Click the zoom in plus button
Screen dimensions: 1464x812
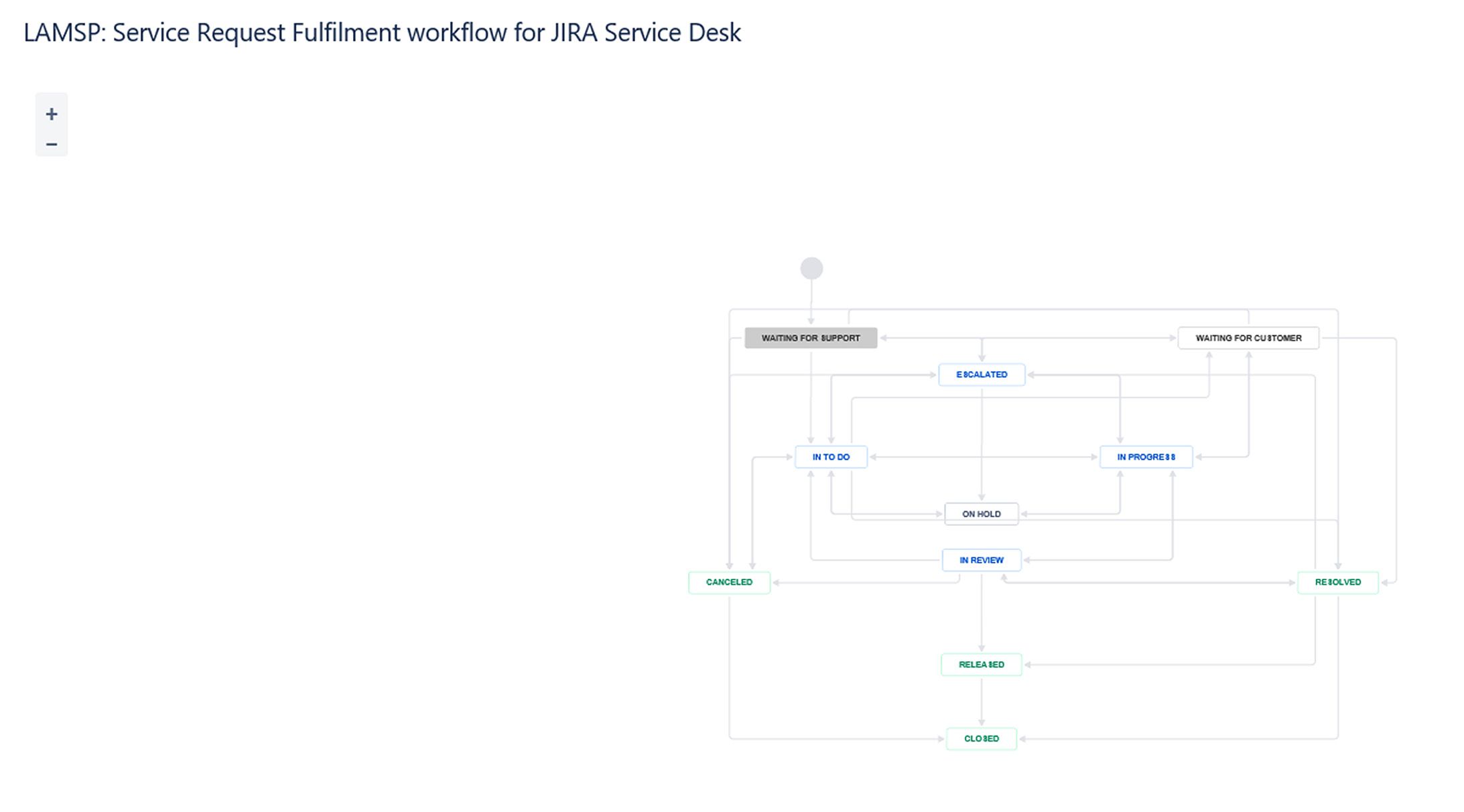(x=52, y=114)
